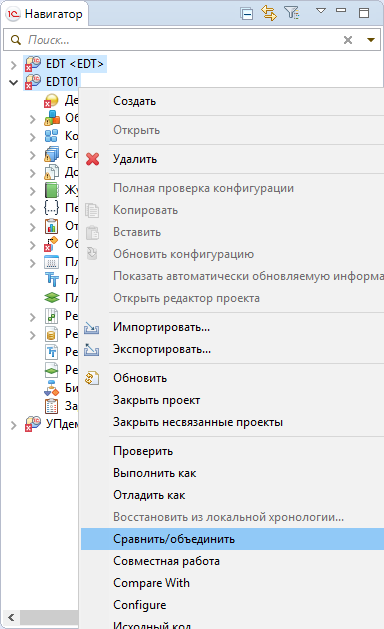Select Compare With menu entry

point(151,583)
